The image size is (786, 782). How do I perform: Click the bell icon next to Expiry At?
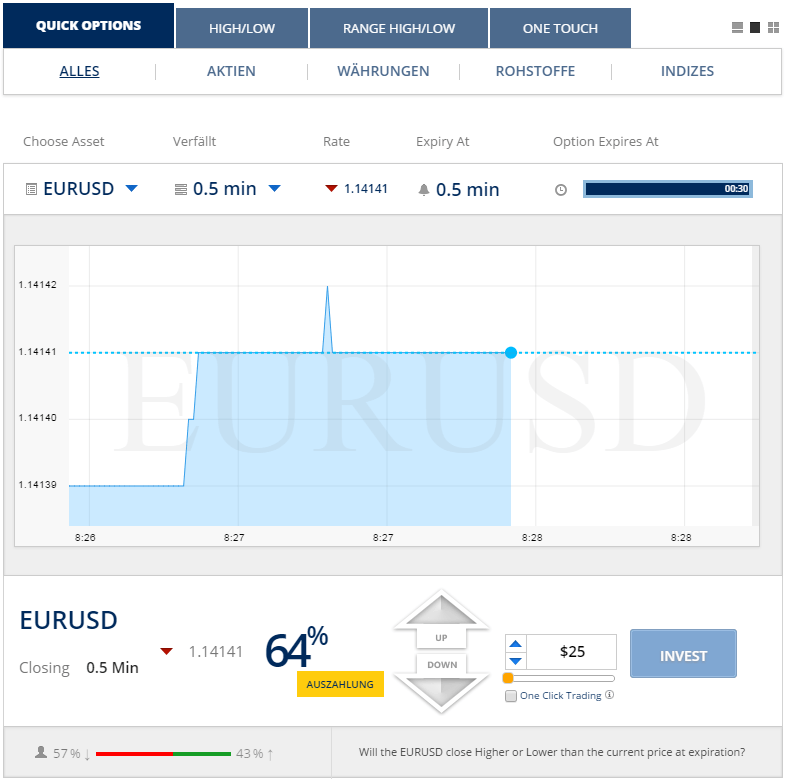[424, 189]
